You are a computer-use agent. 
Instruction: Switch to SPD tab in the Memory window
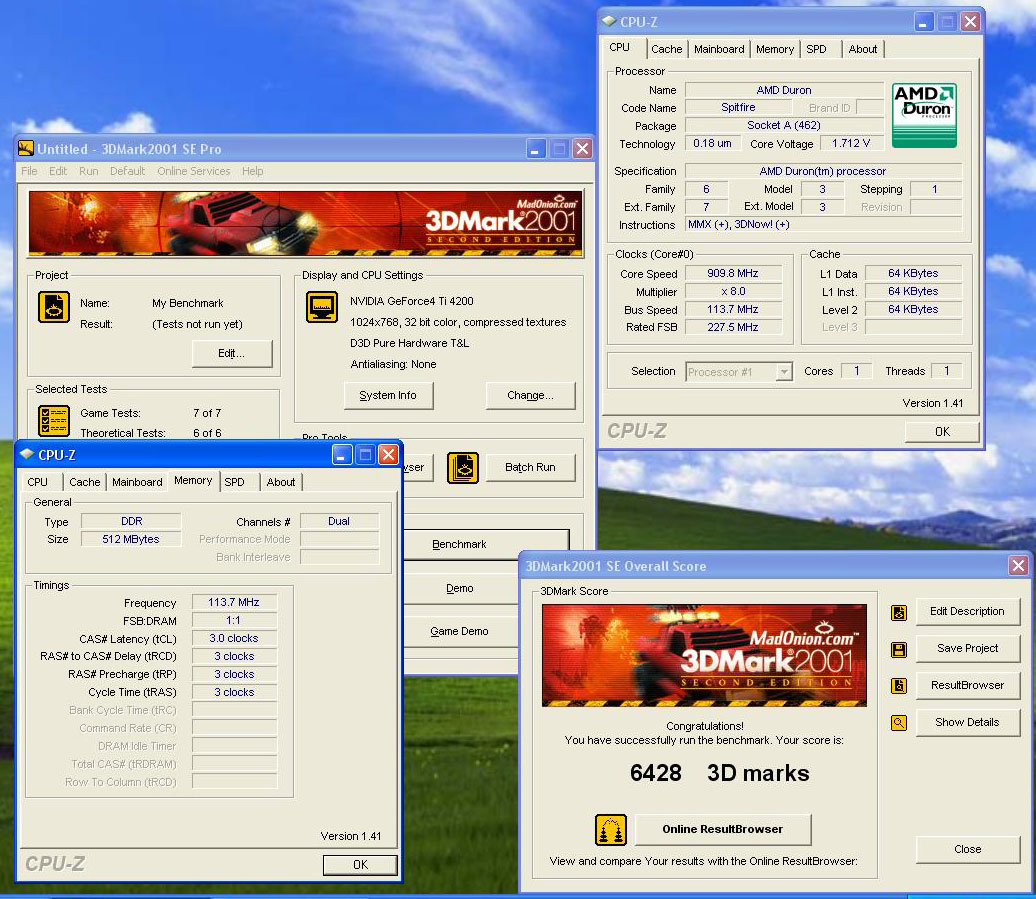235,482
